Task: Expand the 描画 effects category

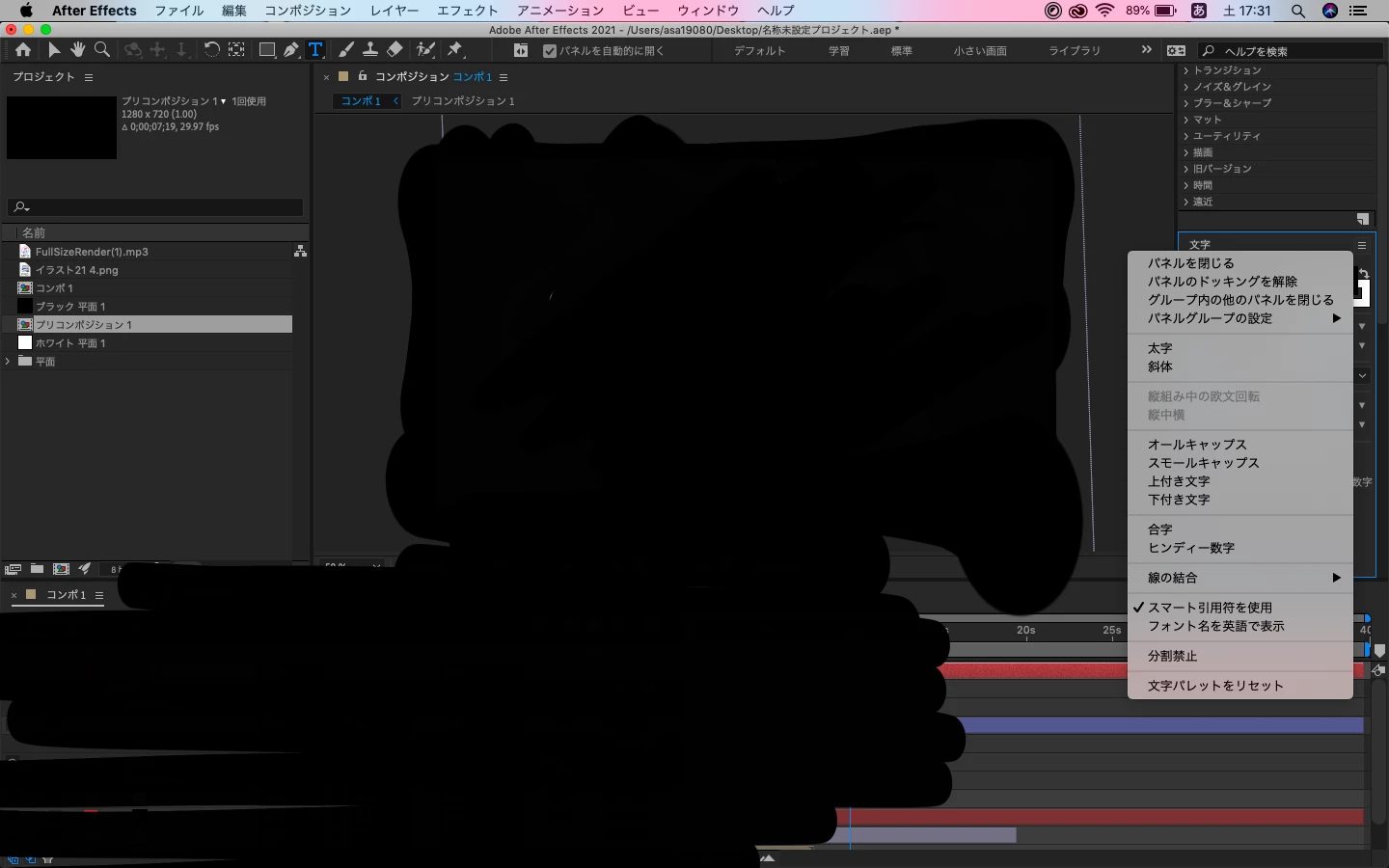Action: (x=1186, y=152)
